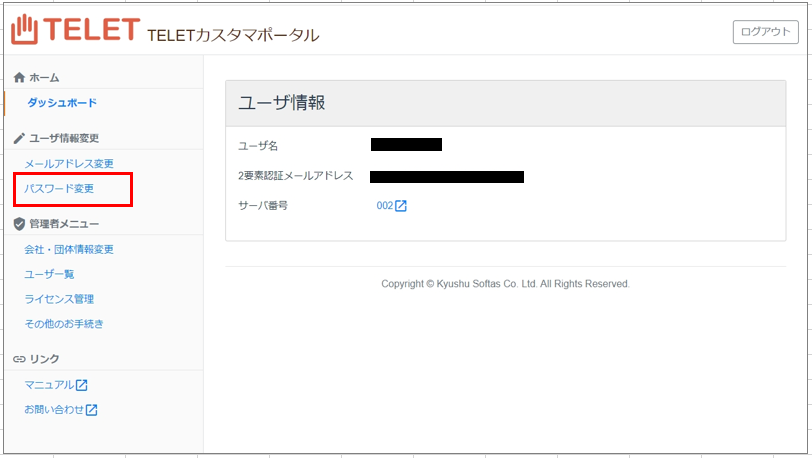Viewport: 812px width, 458px height.
Task: Open パスワード変更 in the sidebar
Action: tap(59, 189)
